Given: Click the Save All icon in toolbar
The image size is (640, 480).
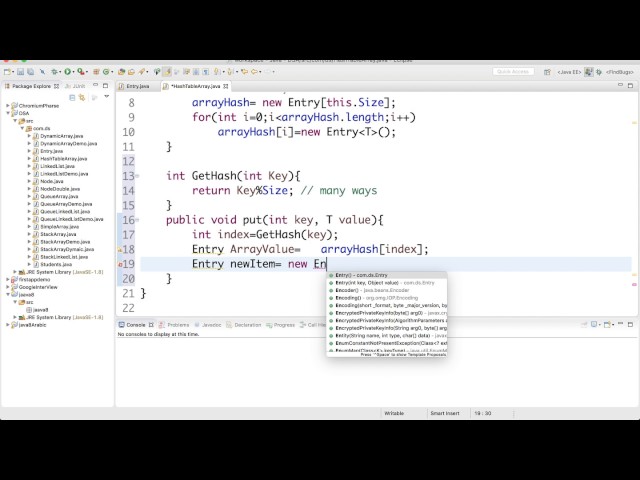Looking at the screenshot, I should 31,72.
